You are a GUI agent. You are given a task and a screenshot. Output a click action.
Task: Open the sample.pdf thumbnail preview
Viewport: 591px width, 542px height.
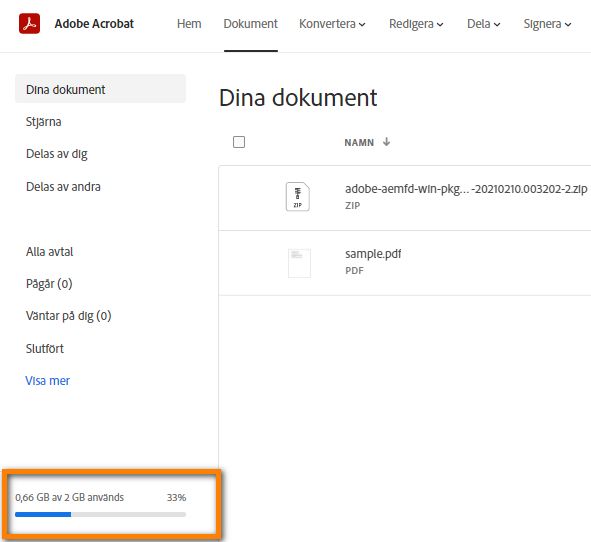pos(299,263)
